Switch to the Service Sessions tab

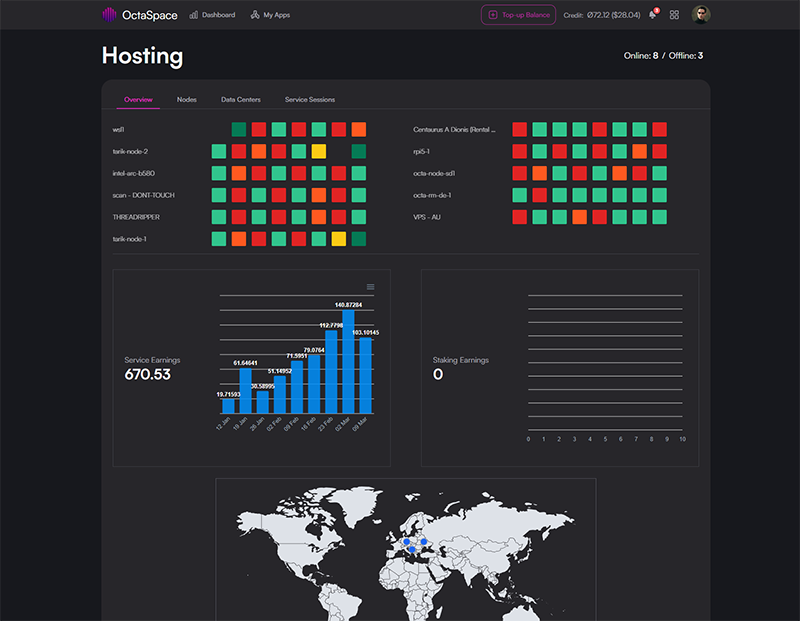point(310,100)
